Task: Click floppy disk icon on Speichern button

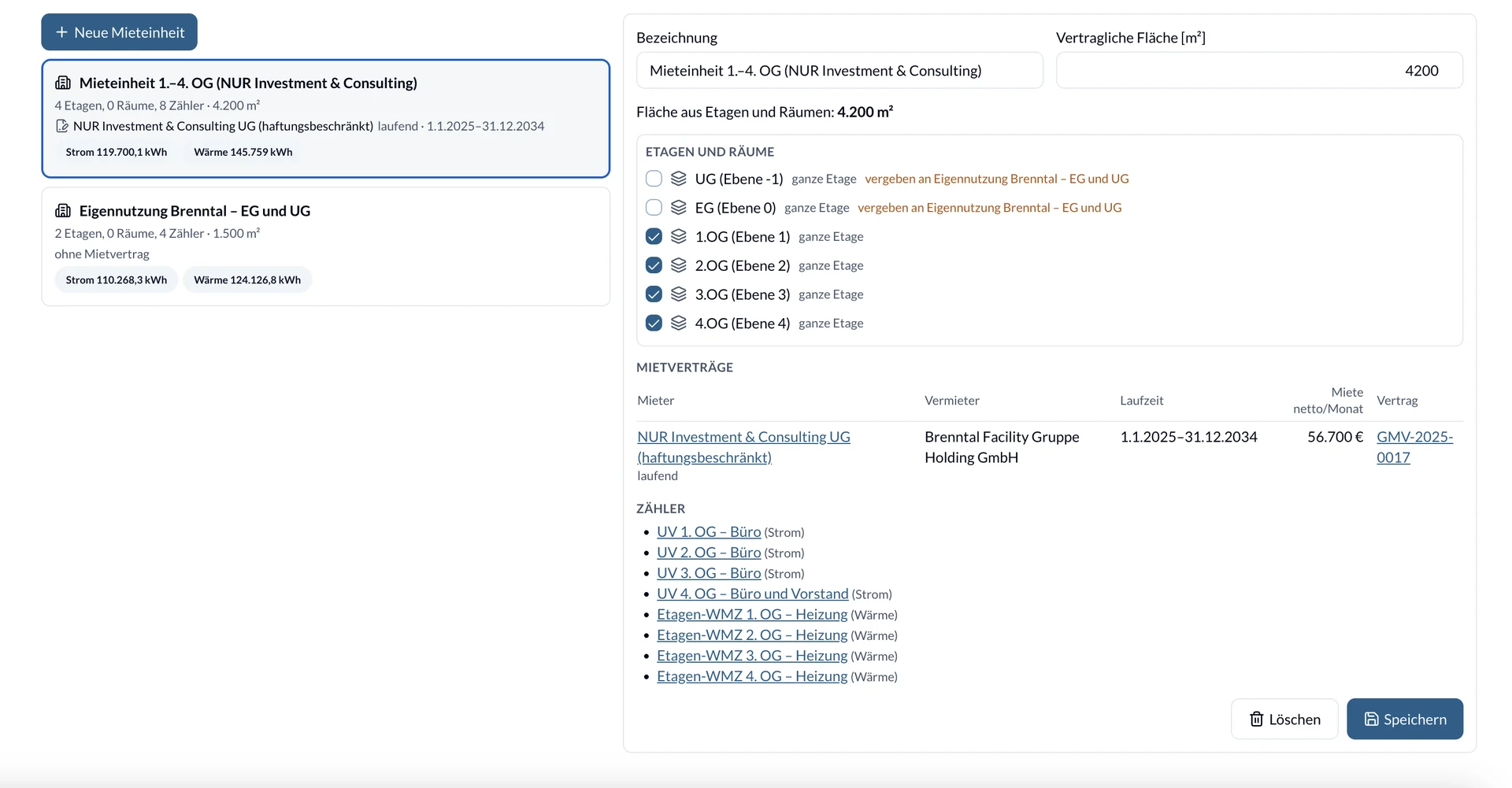Action: click(1371, 719)
